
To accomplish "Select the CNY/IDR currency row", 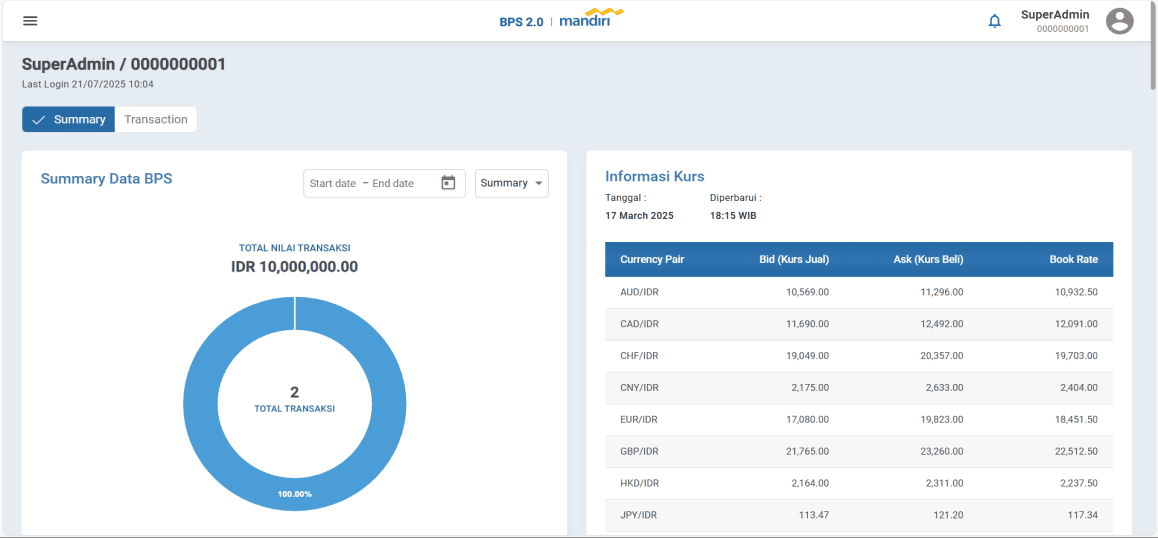I will point(859,387).
